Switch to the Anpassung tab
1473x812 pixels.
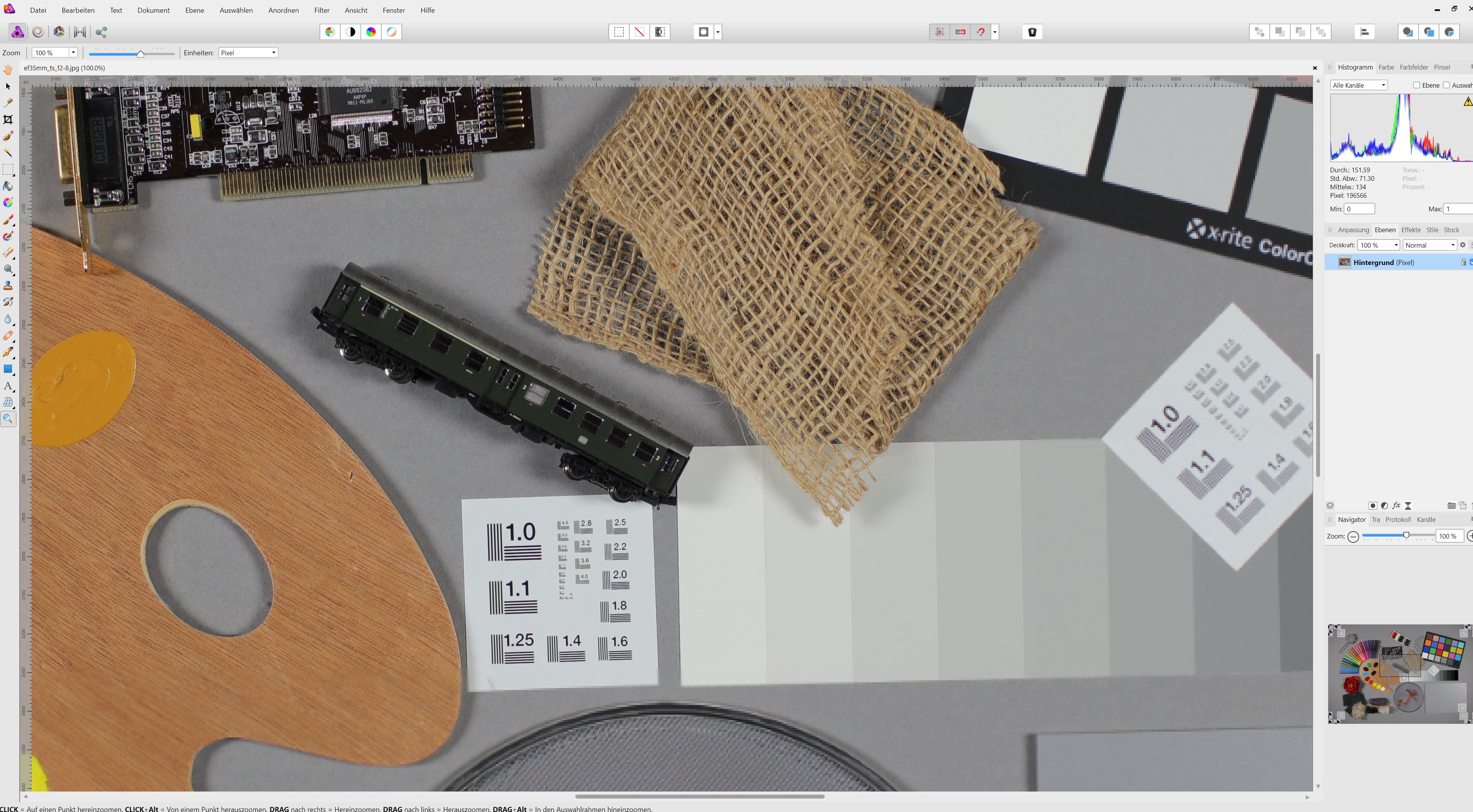coord(1353,230)
